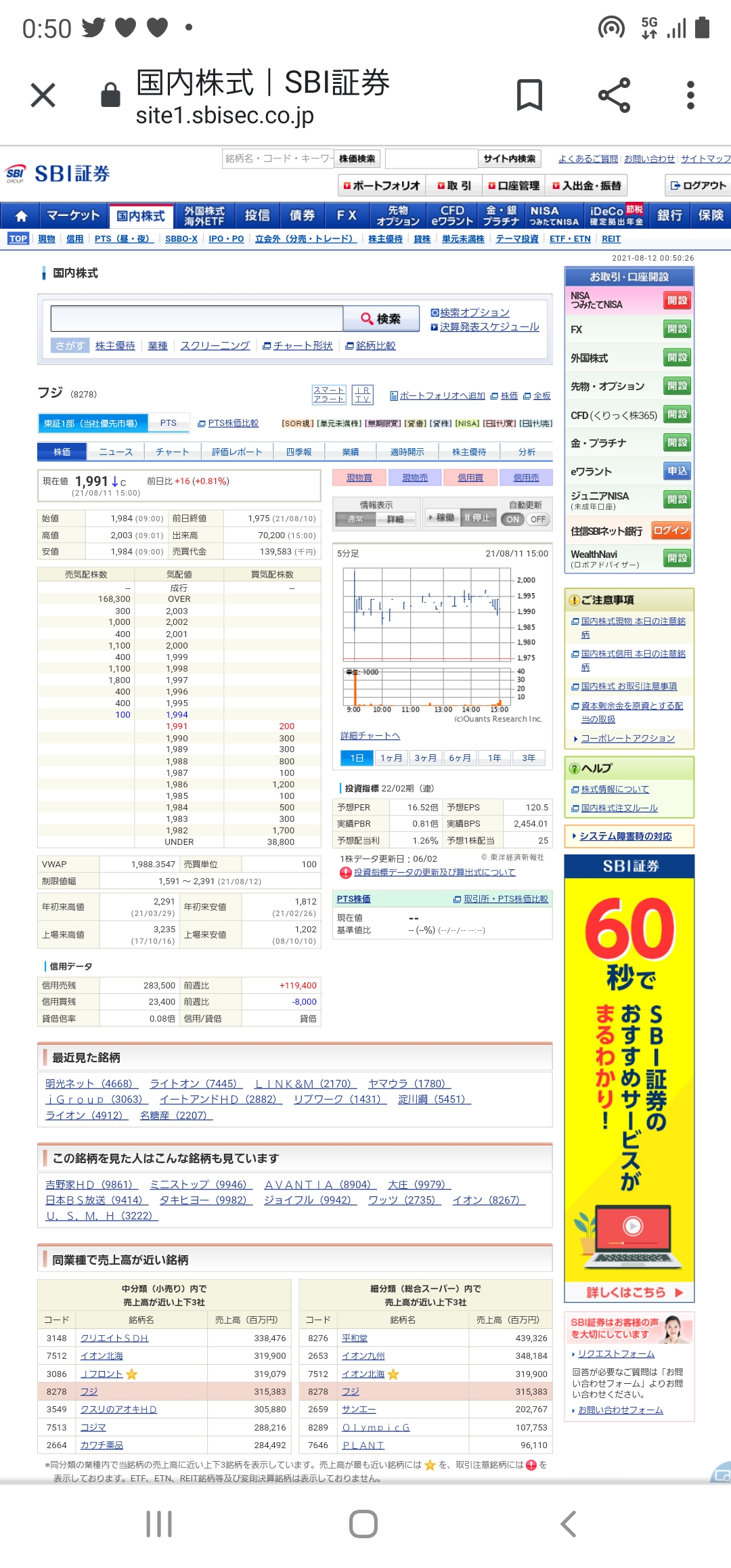Bookmark this page with the bookmark icon
The image size is (731, 1568).
coord(529,95)
